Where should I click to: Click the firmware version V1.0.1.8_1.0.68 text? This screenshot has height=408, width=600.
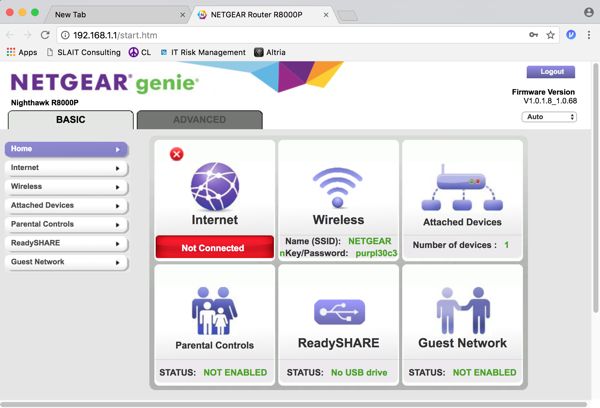point(550,101)
